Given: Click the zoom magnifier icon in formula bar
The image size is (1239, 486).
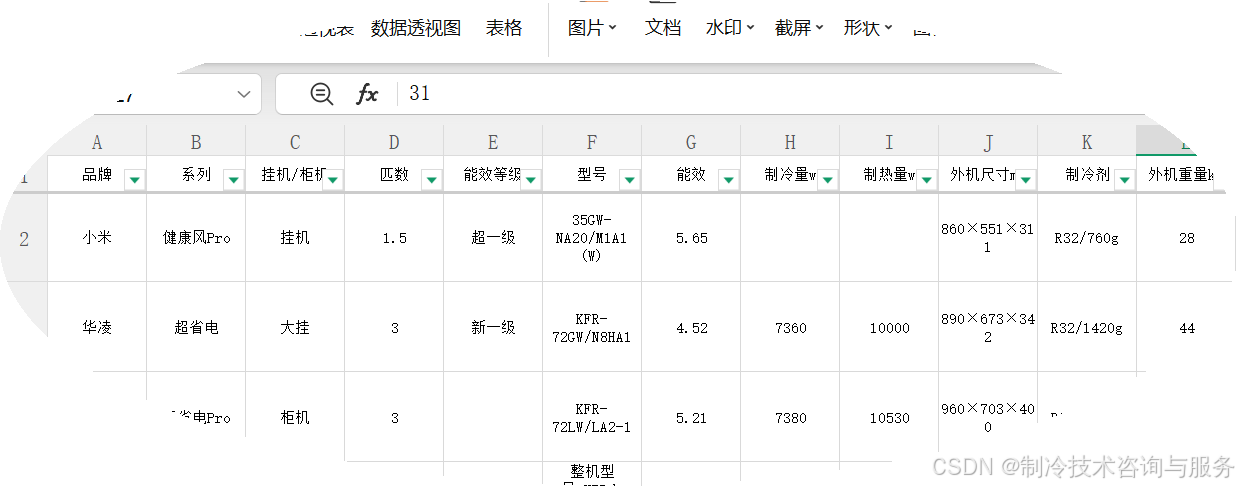Looking at the screenshot, I should coord(321,94).
